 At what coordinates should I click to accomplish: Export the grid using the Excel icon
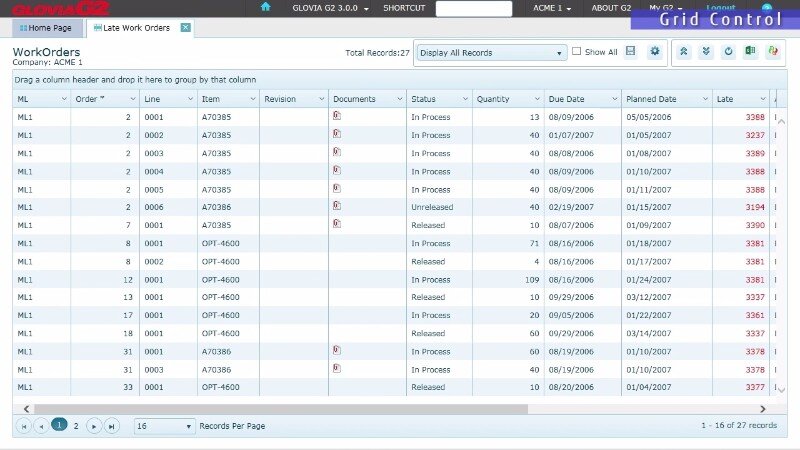[750, 52]
